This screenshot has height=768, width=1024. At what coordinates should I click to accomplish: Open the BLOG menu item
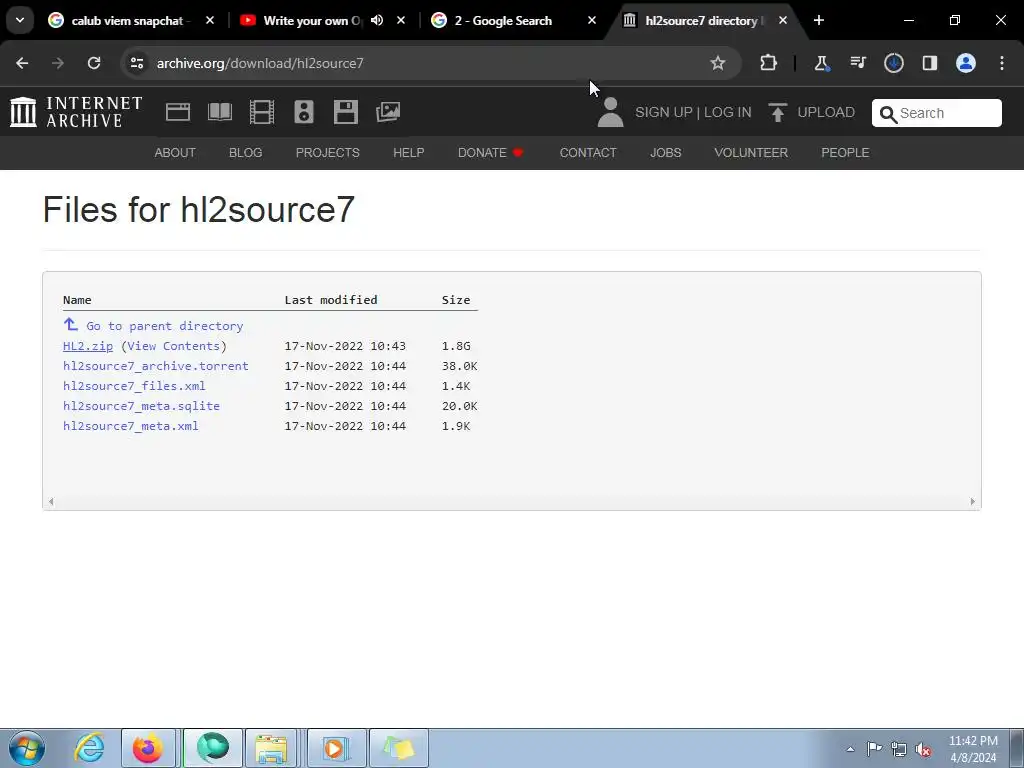pos(246,153)
